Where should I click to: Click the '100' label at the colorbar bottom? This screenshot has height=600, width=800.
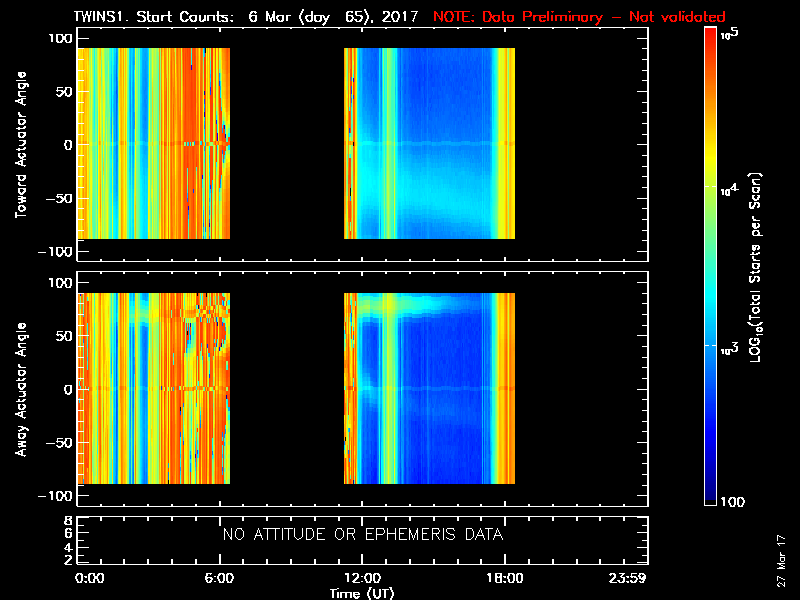(x=732, y=502)
